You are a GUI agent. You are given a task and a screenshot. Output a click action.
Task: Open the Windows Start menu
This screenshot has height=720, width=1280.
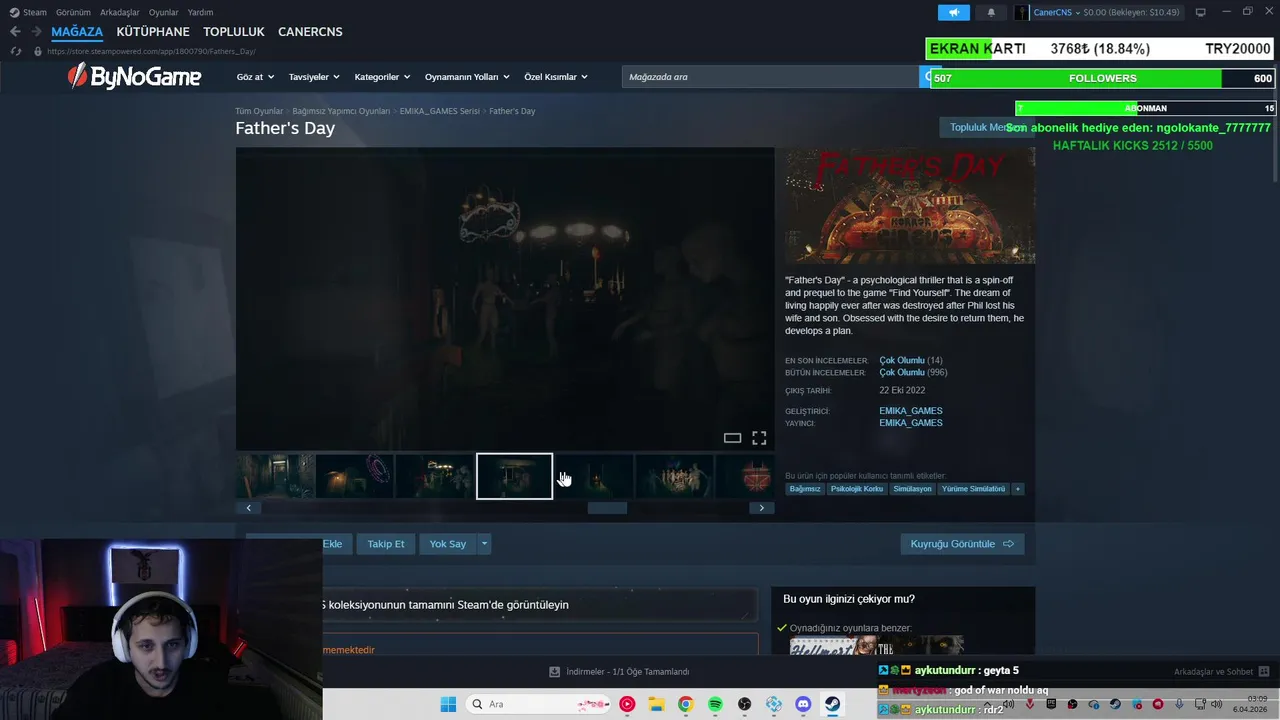(448, 704)
